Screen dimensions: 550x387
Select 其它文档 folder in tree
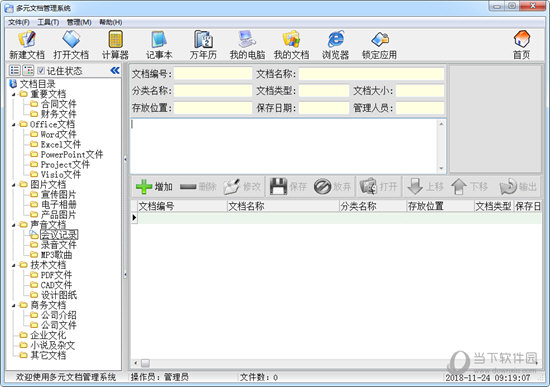pos(48,356)
